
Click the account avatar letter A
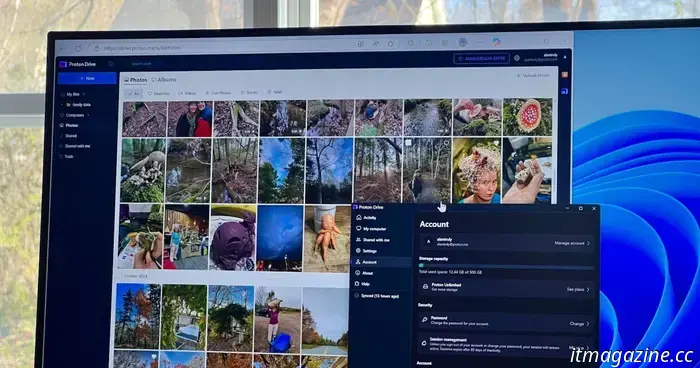[429, 242]
